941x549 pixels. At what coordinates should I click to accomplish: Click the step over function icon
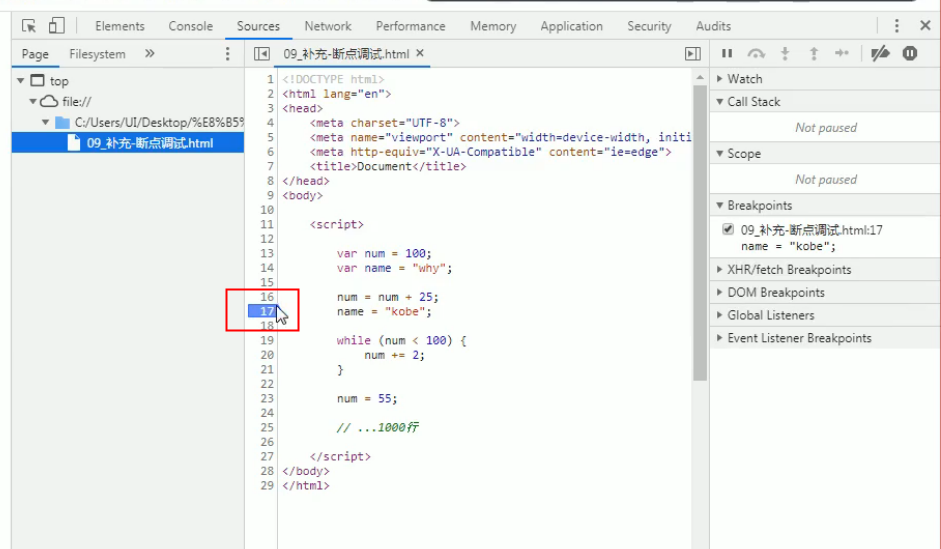click(756, 53)
